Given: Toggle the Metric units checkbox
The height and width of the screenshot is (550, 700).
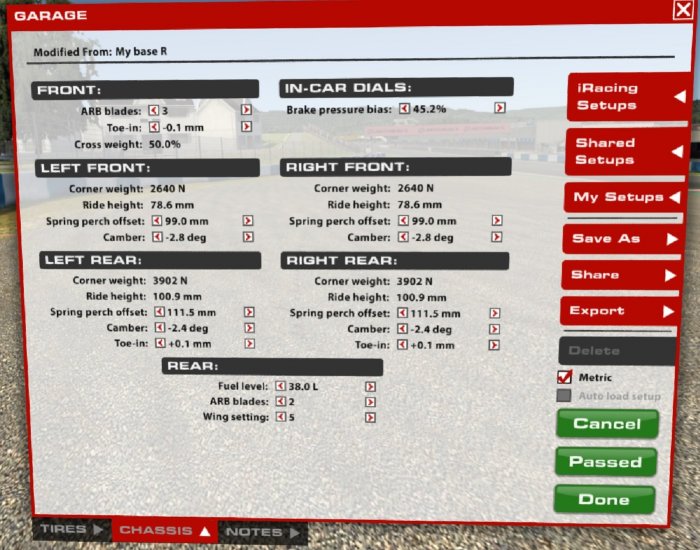Looking at the screenshot, I should pos(565,377).
